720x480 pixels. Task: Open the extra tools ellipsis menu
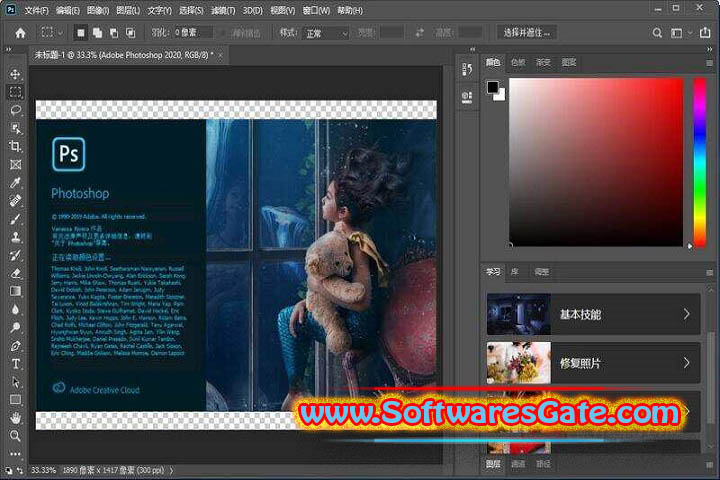[x=15, y=454]
